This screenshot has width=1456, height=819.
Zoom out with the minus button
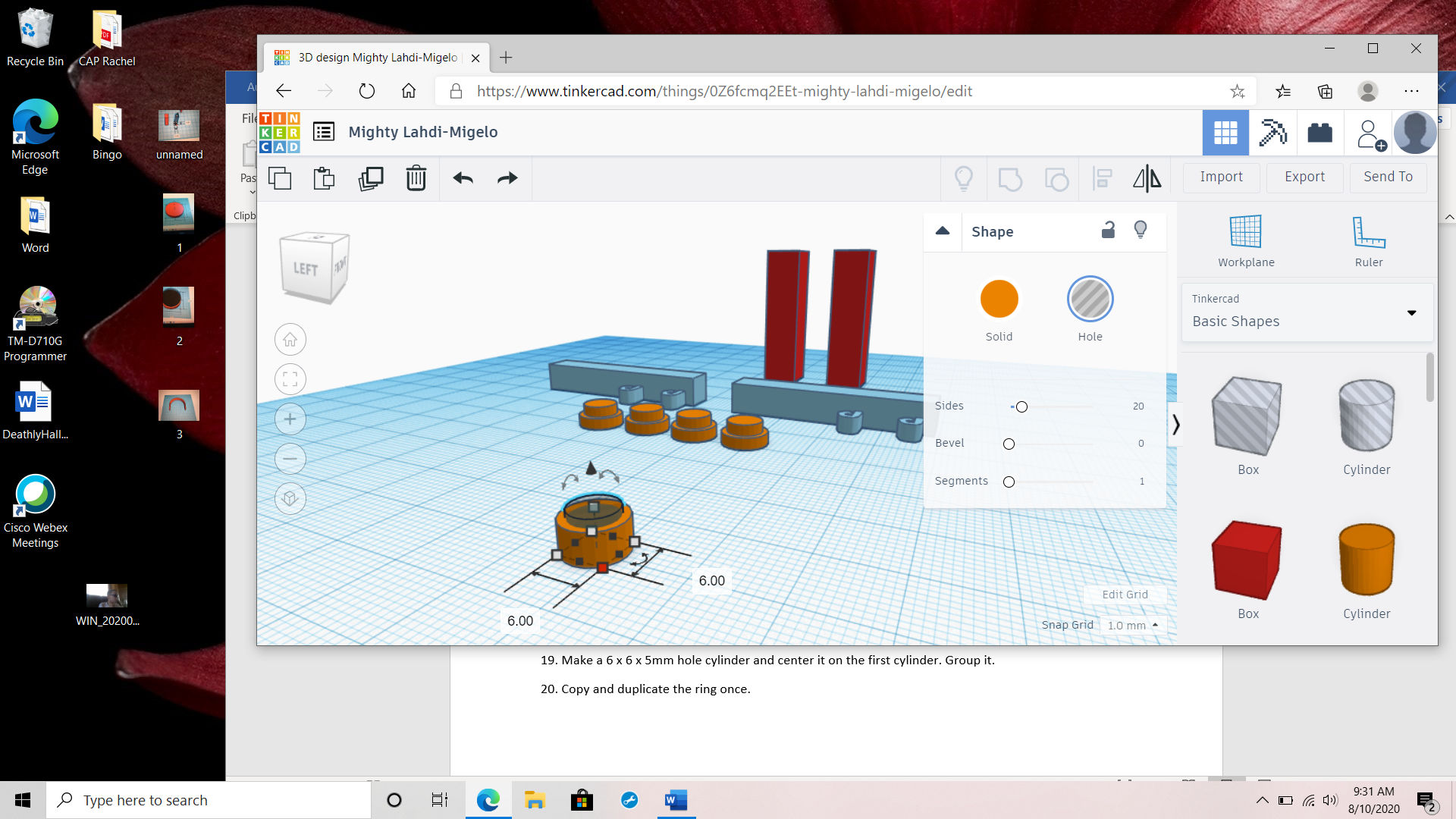point(290,459)
